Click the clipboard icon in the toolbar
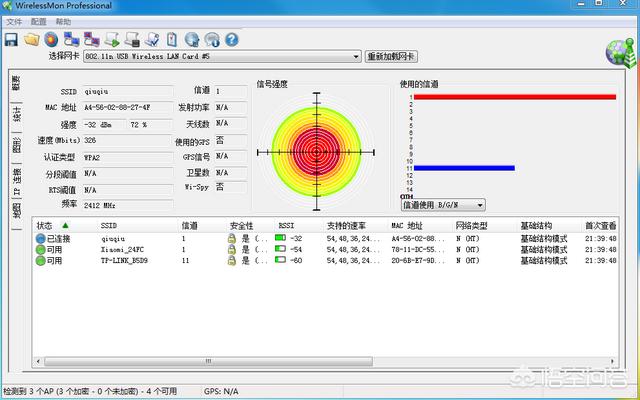The height and width of the screenshot is (400, 640). click(x=171, y=39)
